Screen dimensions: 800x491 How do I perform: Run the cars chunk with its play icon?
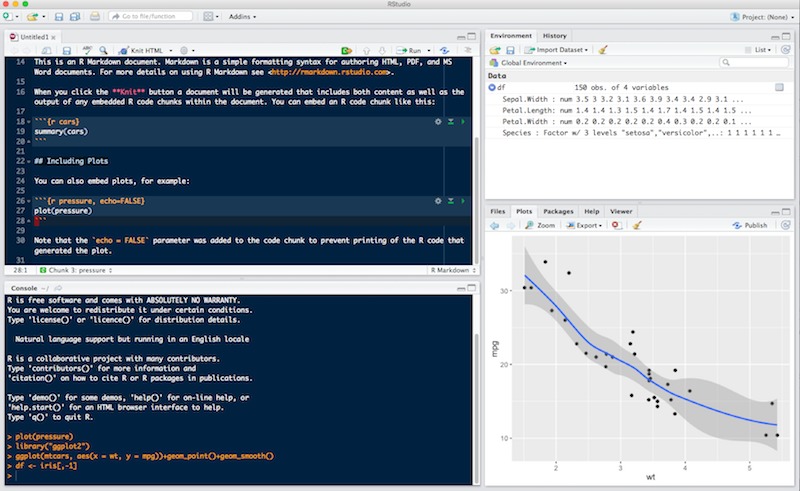tap(464, 121)
